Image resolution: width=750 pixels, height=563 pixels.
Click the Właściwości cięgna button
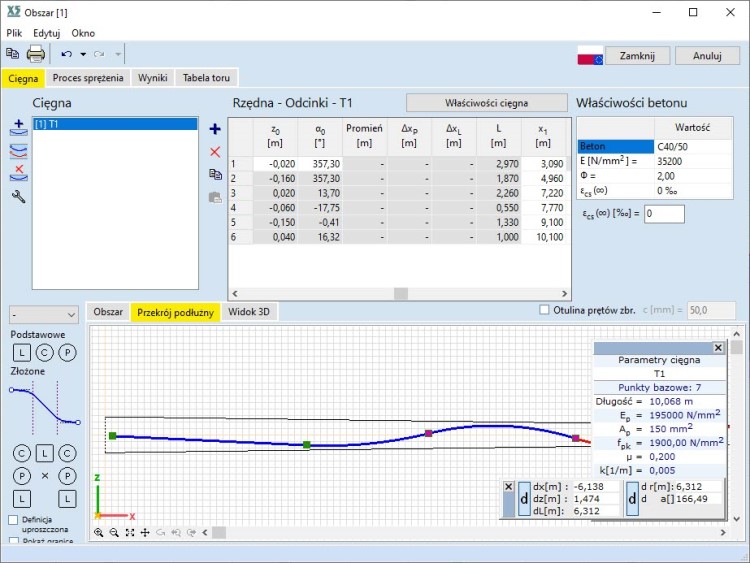[486, 102]
